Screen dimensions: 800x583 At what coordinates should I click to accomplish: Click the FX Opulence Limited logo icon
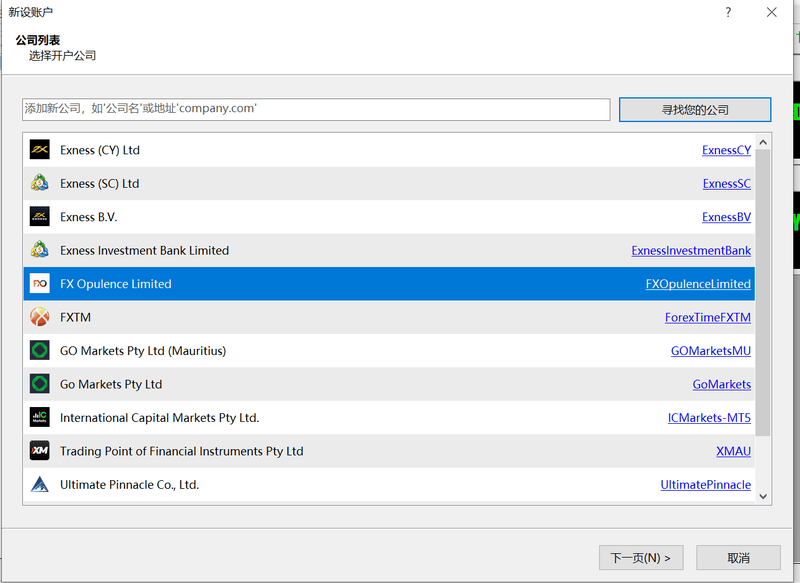point(39,284)
